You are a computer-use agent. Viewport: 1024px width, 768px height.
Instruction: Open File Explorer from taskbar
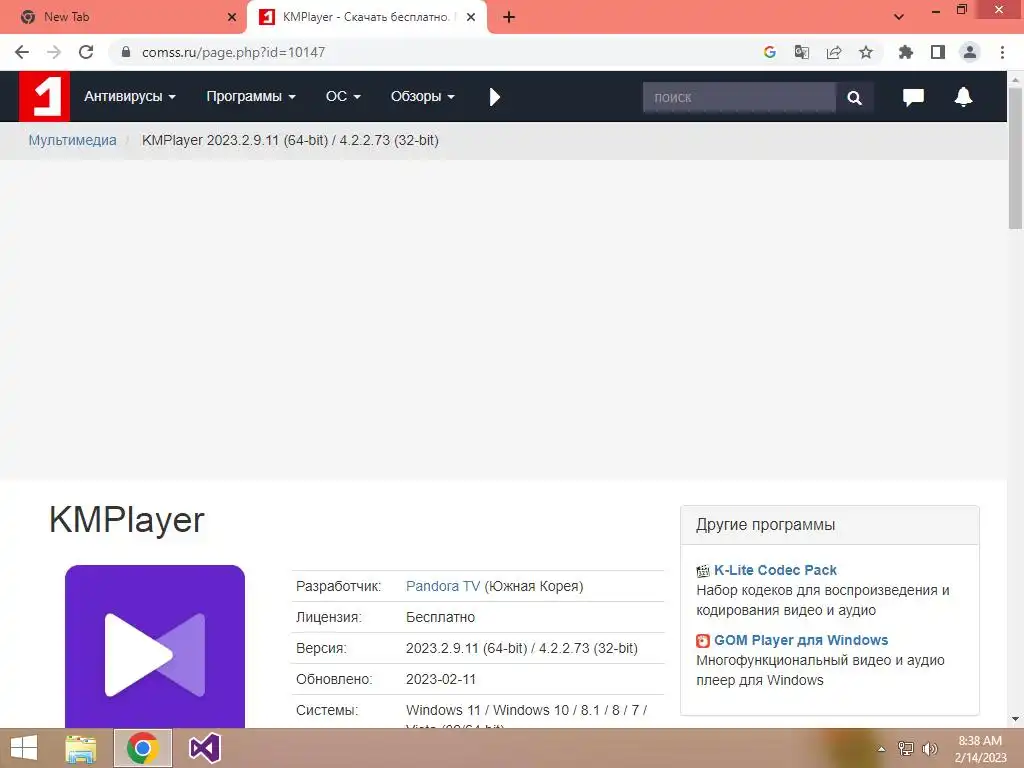pyautogui.click(x=81, y=748)
